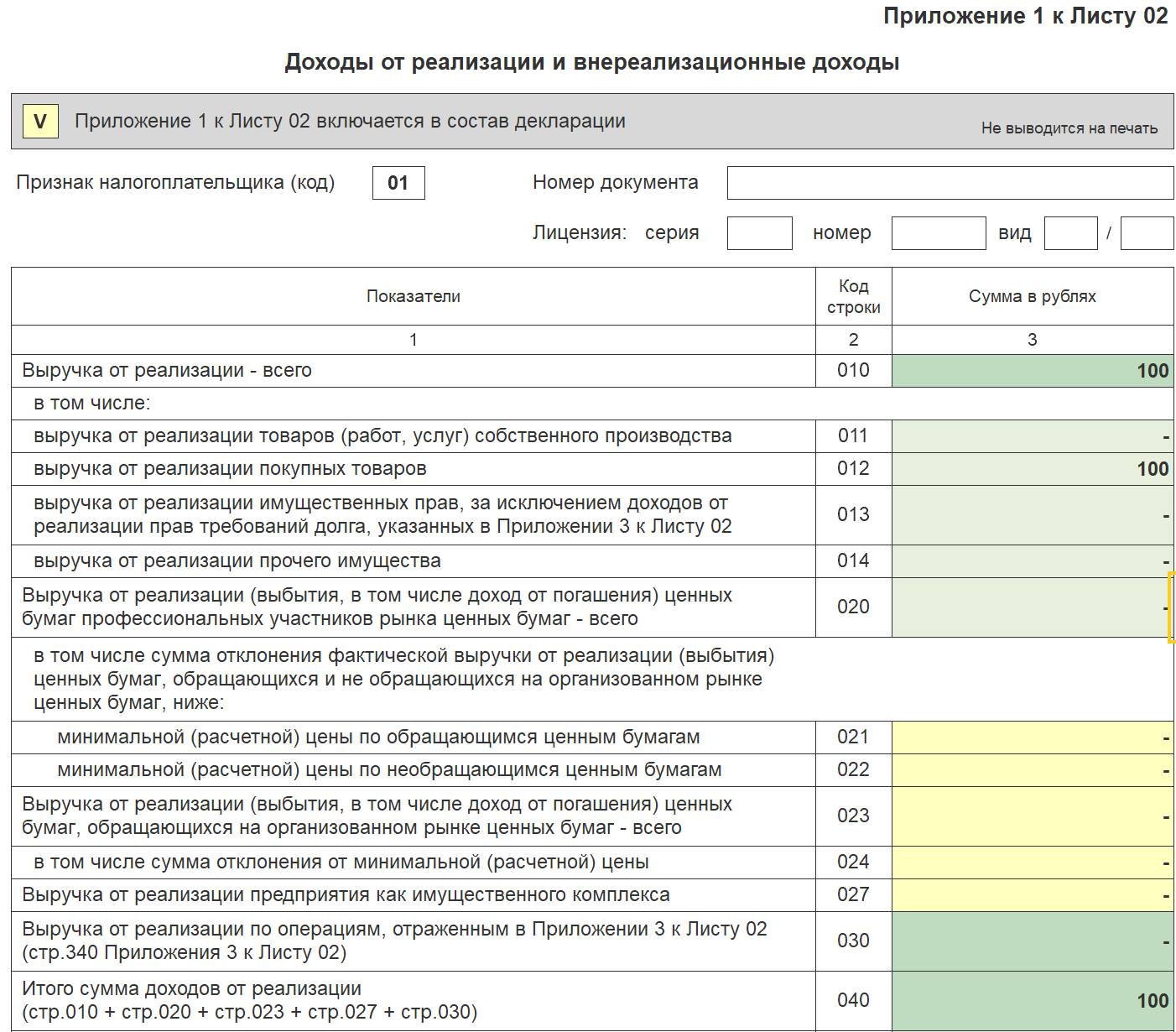Select the Лицензия номер field
This screenshot has width=1176, height=1032.
pyautogui.click(x=938, y=233)
